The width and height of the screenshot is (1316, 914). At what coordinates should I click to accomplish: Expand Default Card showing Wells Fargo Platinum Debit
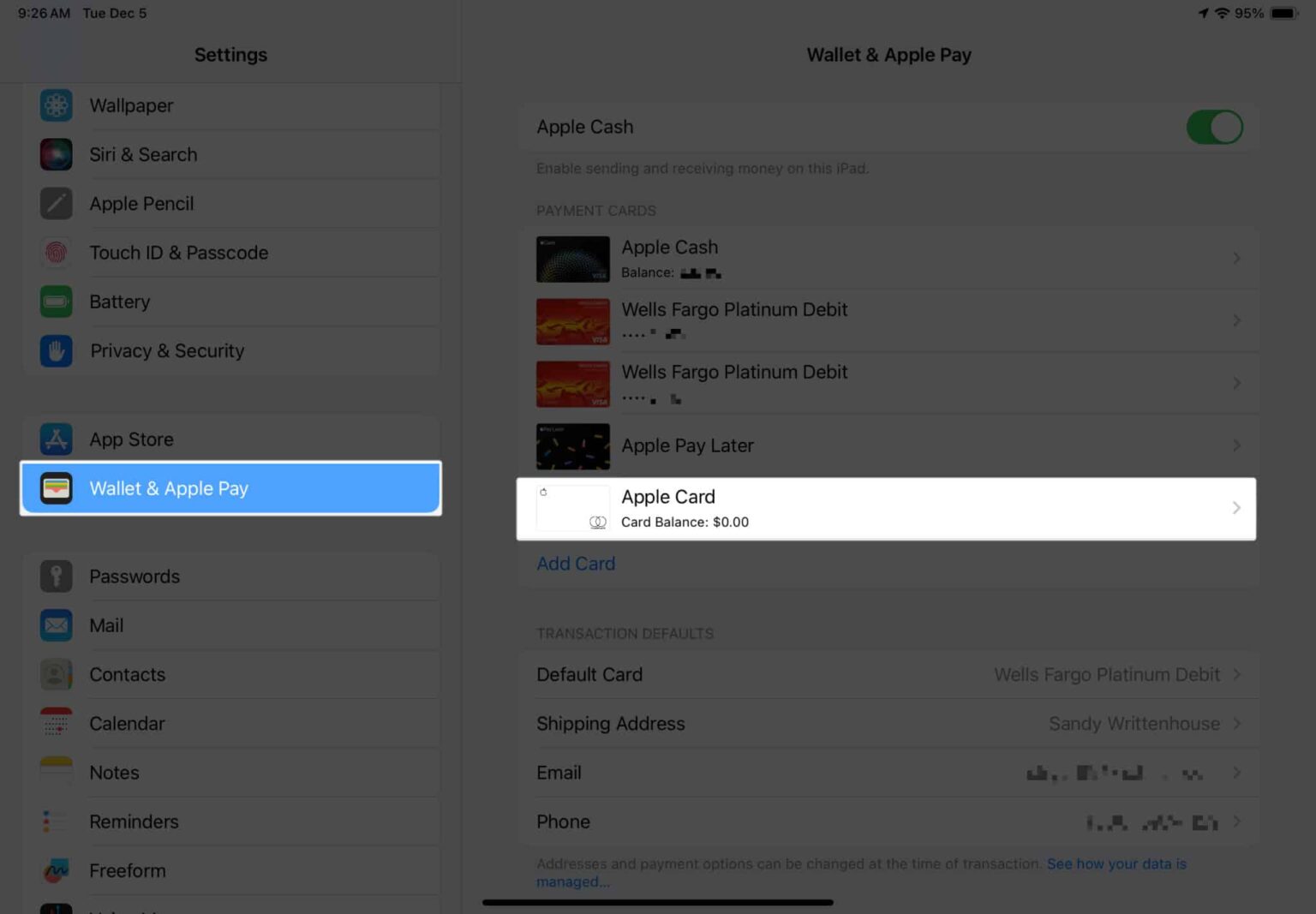tap(1236, 674)
